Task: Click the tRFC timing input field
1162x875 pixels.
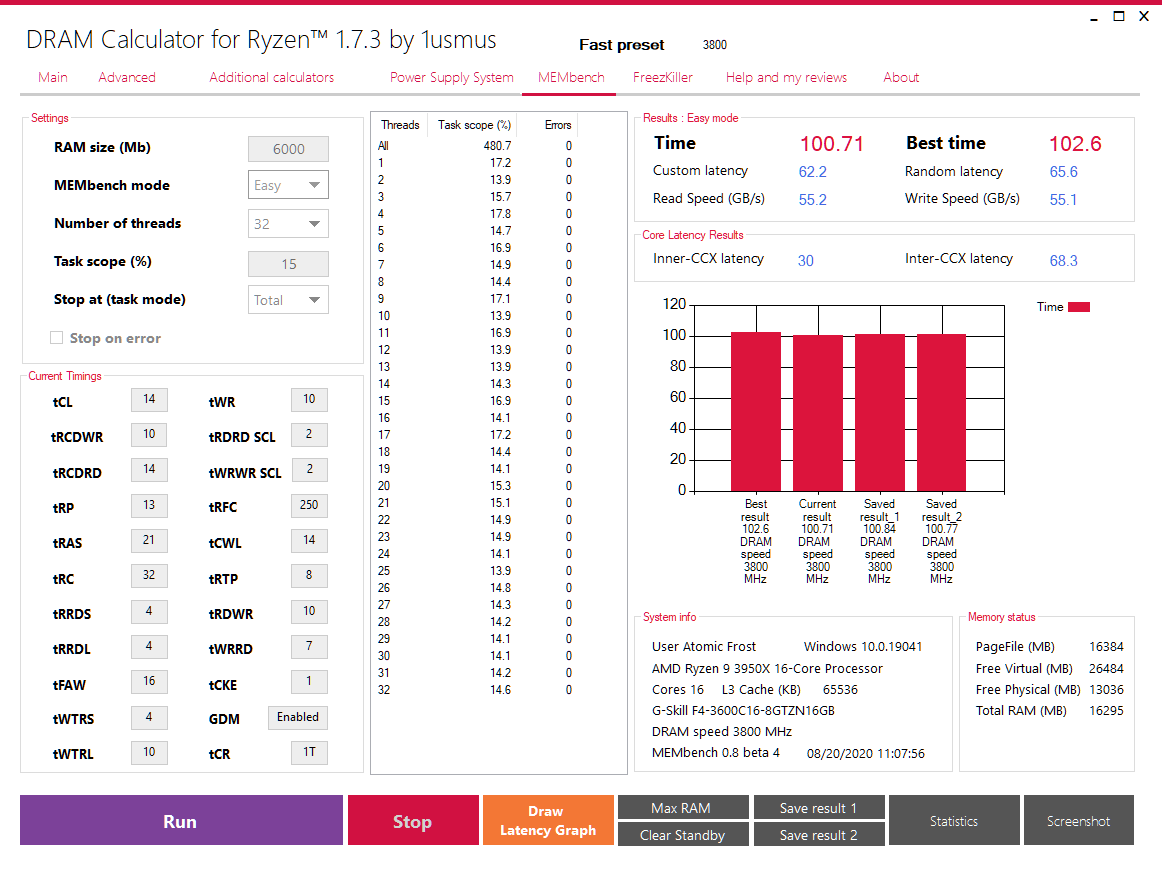Action: click(x=309, y=505)
